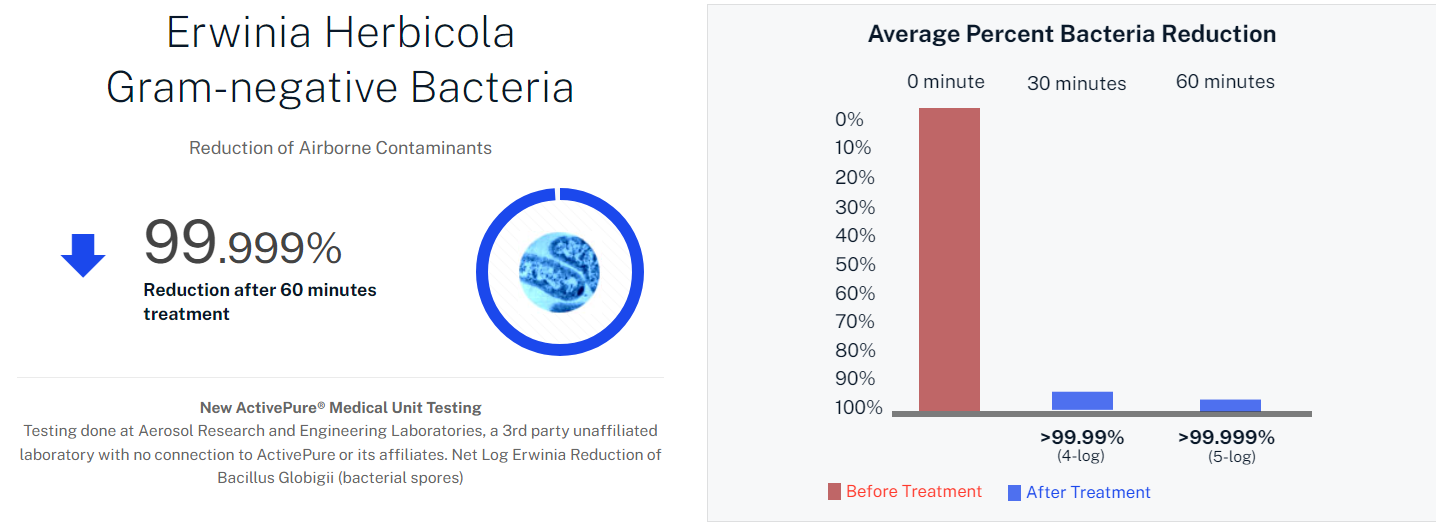The height and width of the screenshot is (523, 1436).
Task: Click the Before Treatment legend label
Action: click(913, 491)
